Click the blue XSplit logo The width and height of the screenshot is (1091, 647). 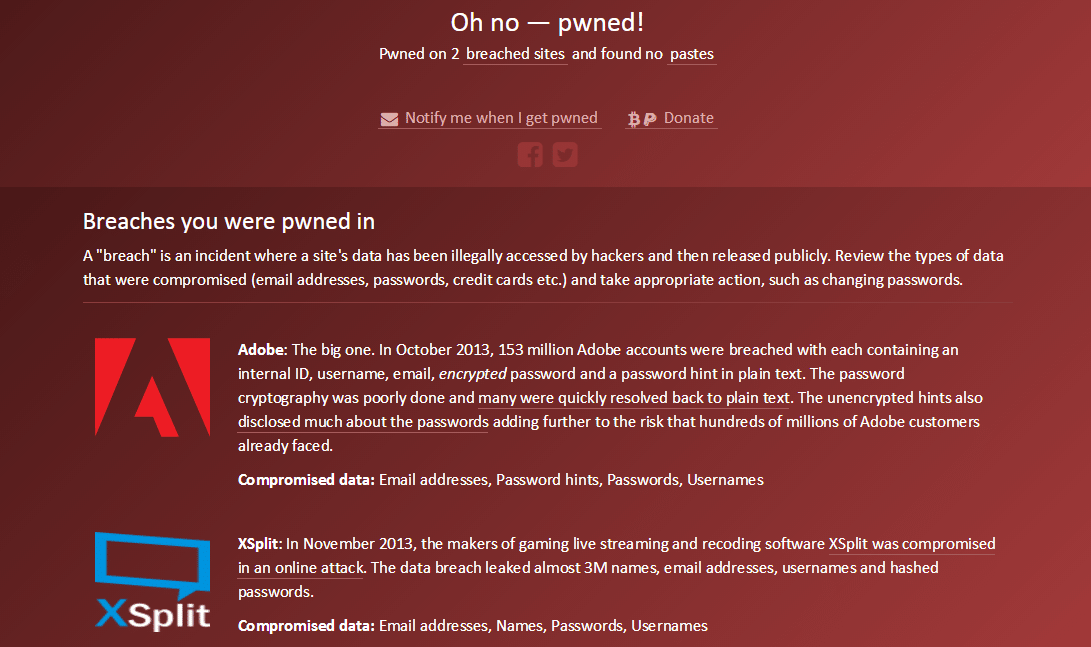click(x=152, y=581)
